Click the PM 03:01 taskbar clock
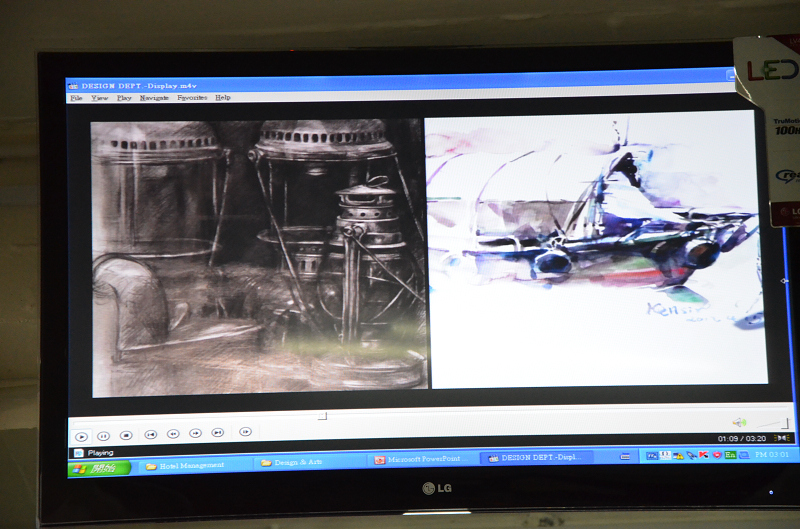 772,454
